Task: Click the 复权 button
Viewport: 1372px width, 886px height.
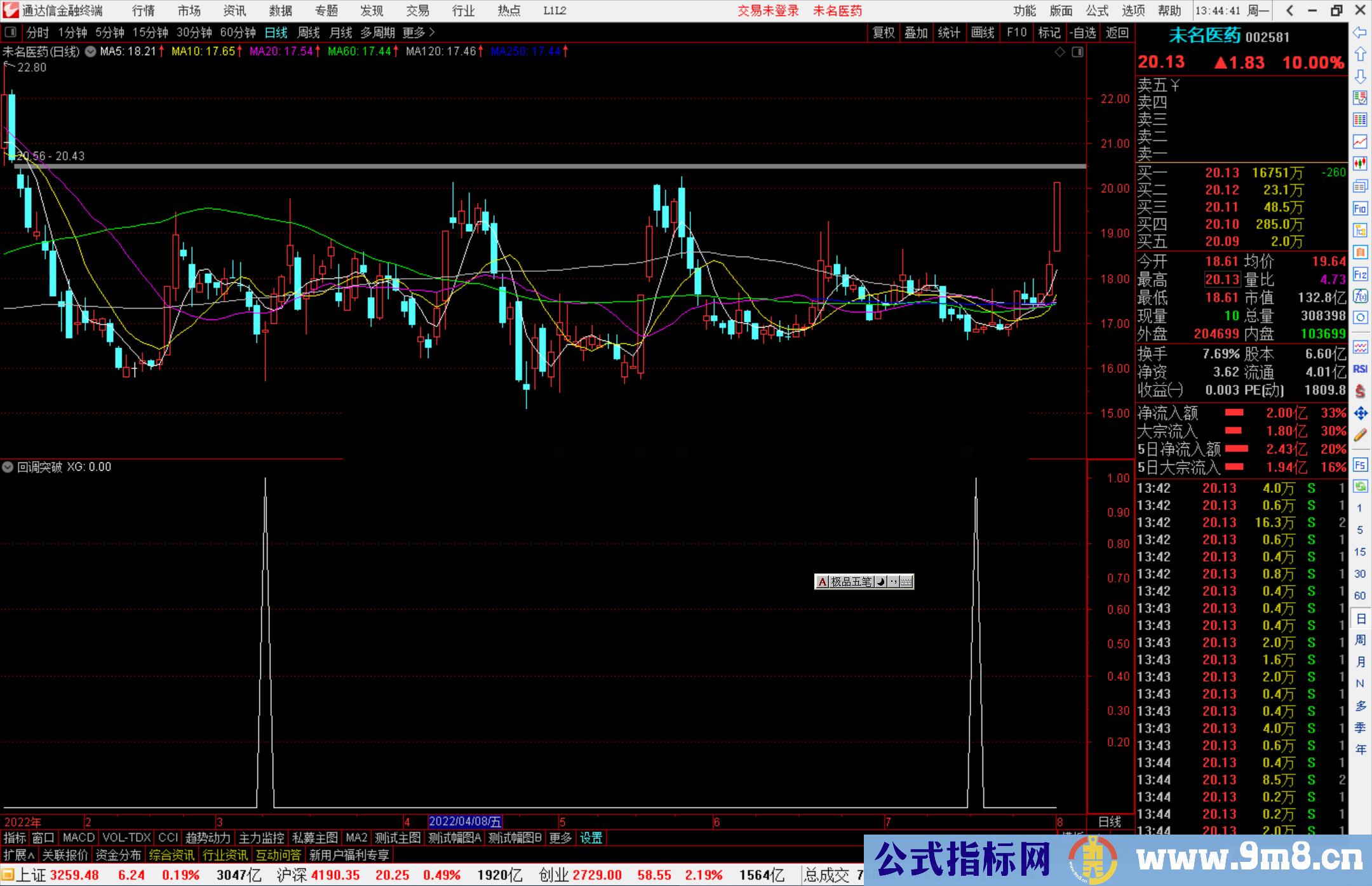Action: tap(883, 32)
